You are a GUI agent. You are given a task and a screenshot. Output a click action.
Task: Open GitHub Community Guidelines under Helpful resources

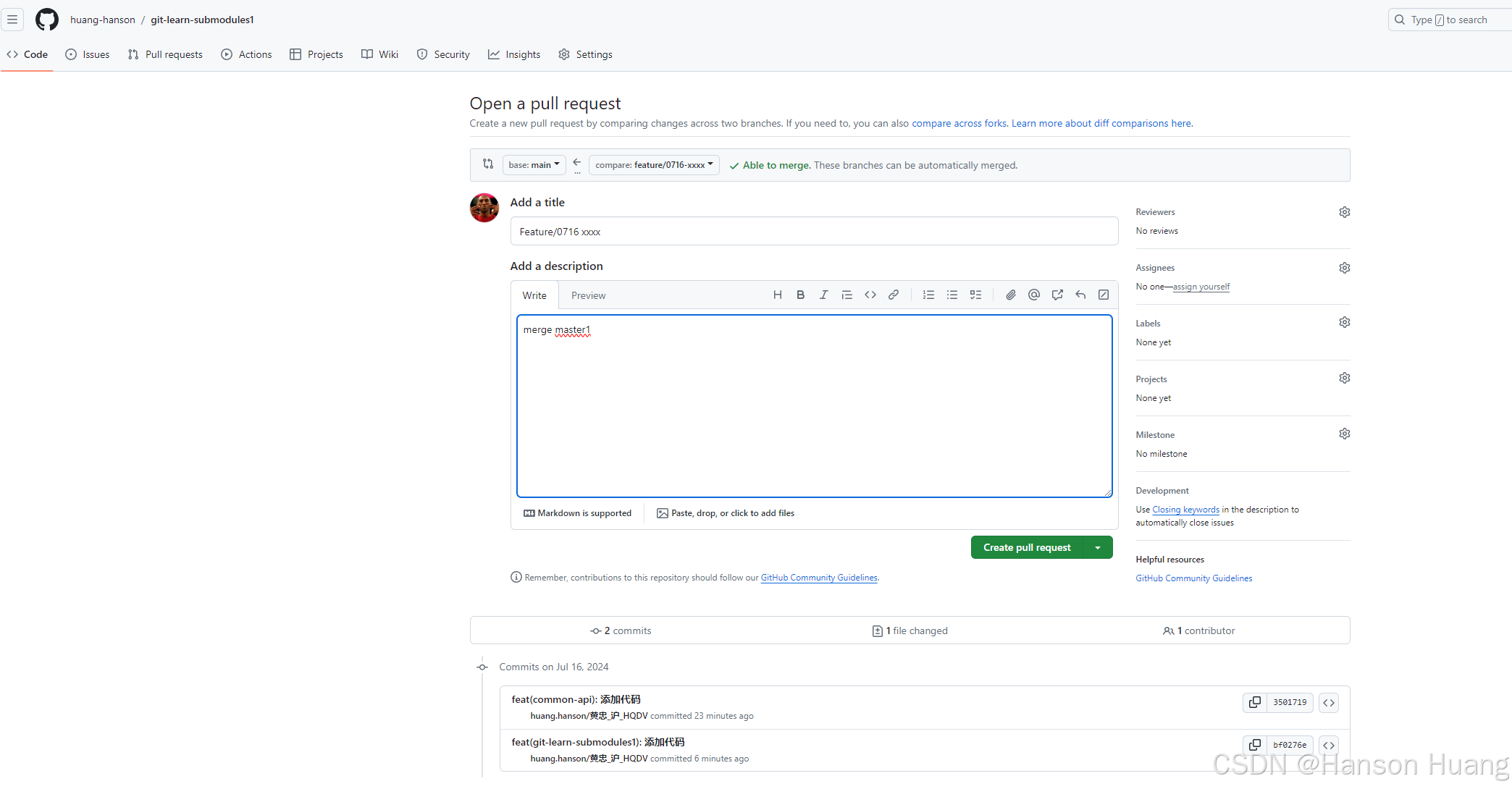pos(1194,578)
